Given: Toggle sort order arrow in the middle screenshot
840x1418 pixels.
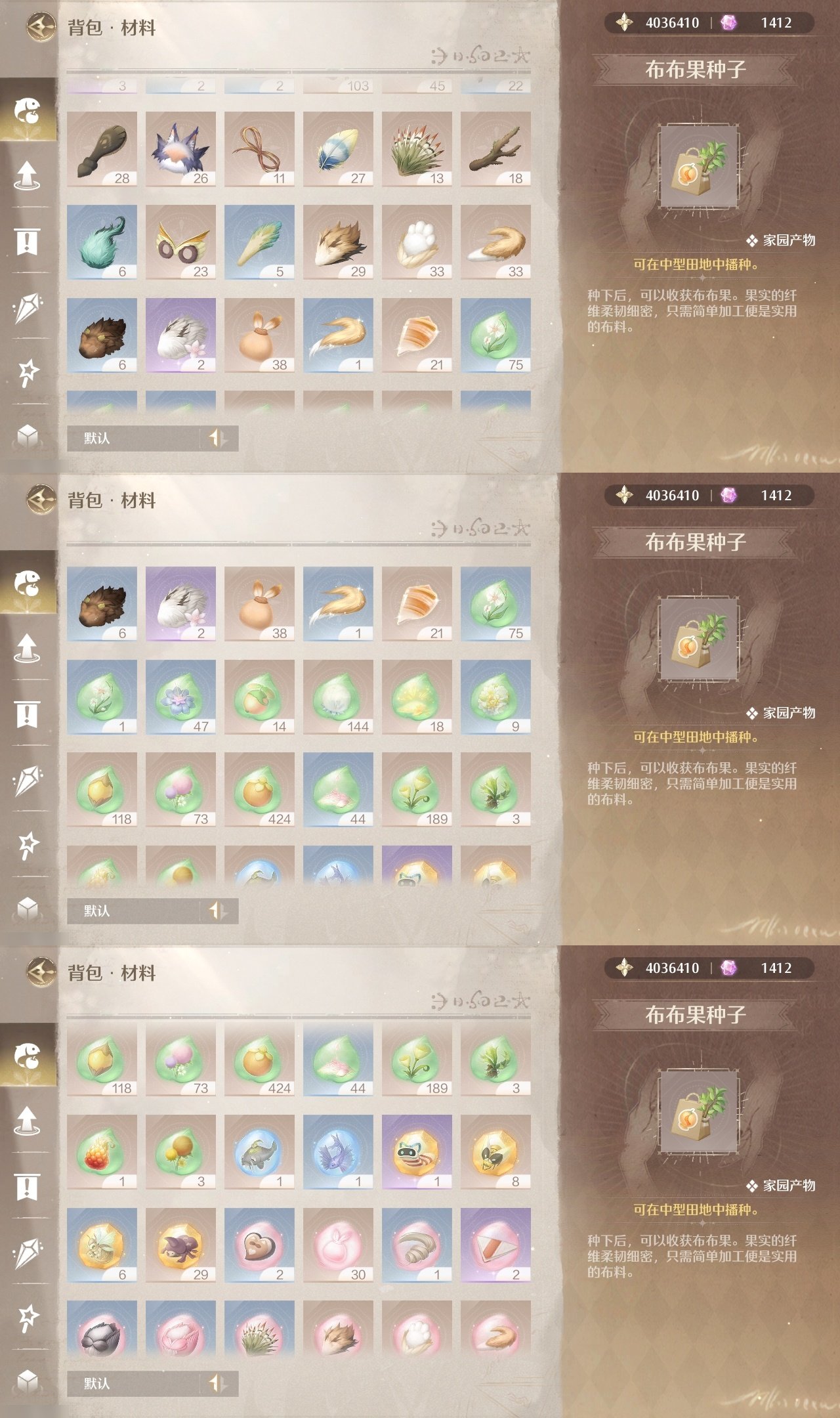Looking at the screenshot, I should coord(218,911).
